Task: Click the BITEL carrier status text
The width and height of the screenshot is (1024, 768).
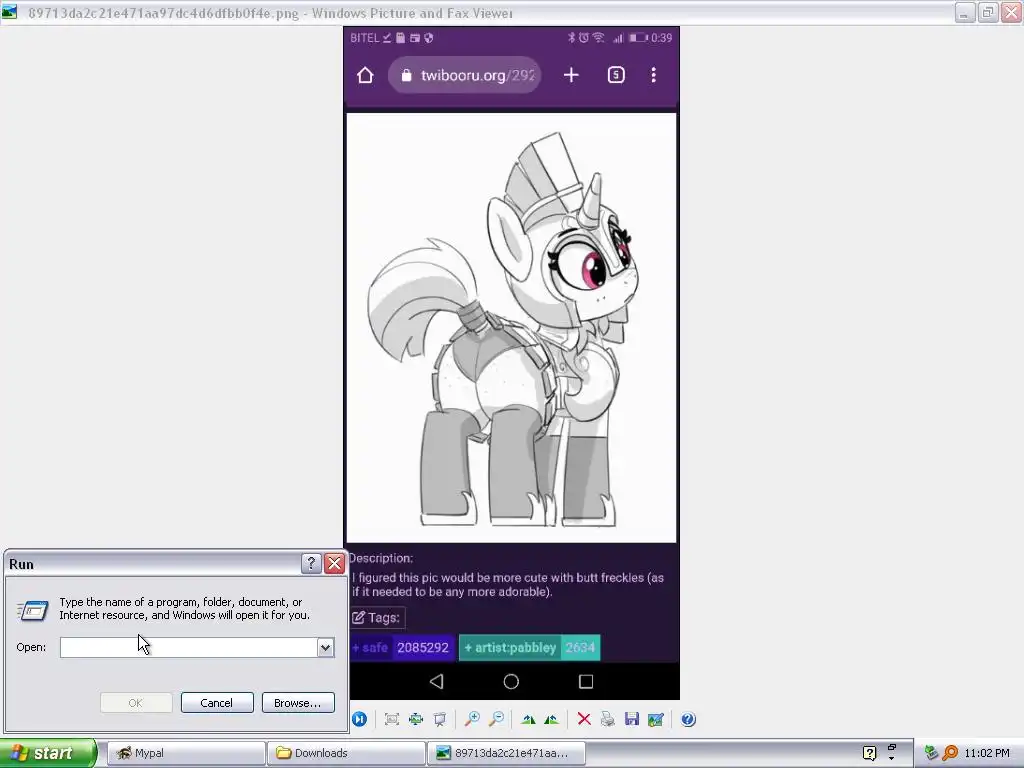Action: tap(364, 38)
